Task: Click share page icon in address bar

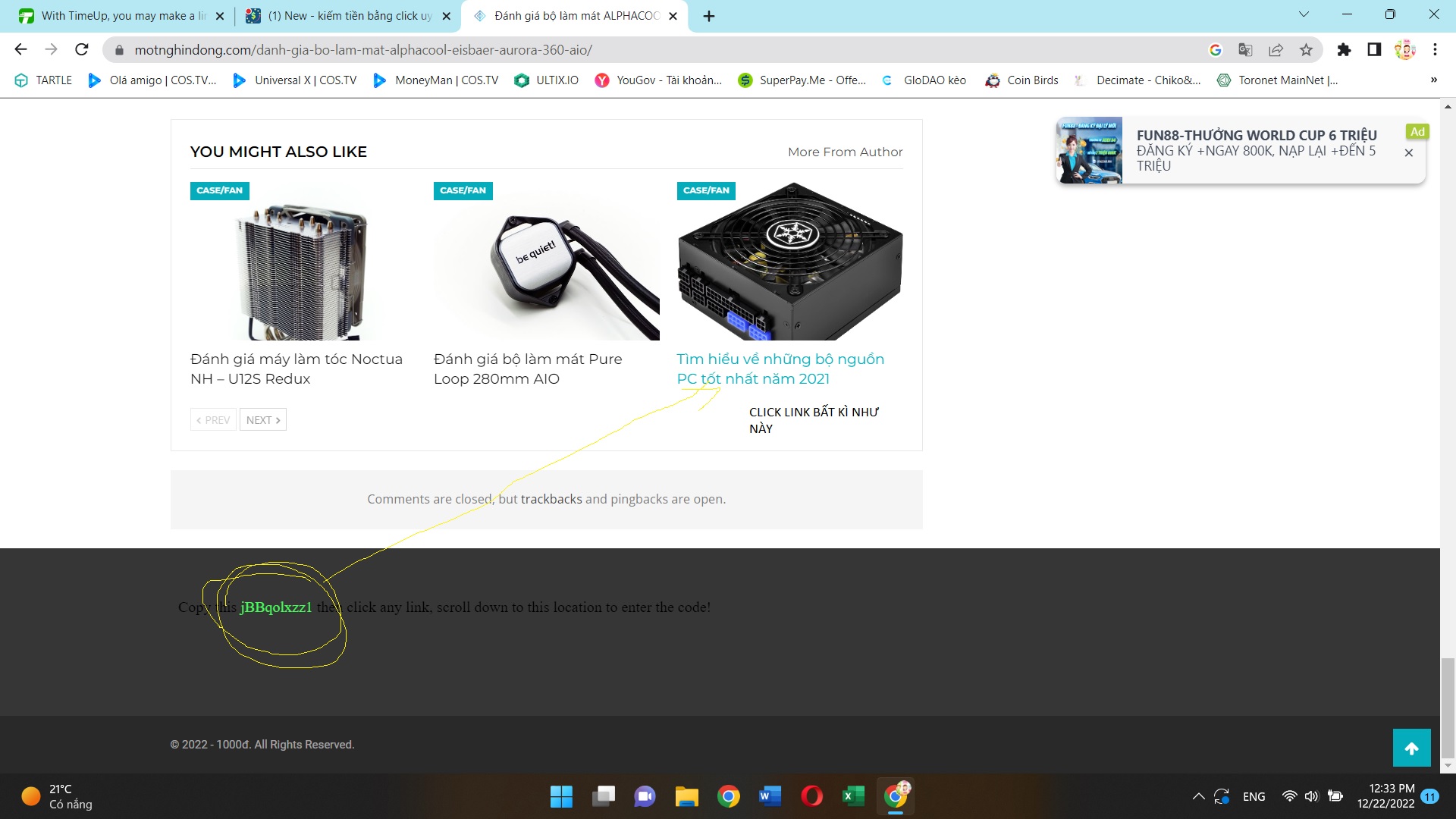Action: click(x=1276, y=50)
